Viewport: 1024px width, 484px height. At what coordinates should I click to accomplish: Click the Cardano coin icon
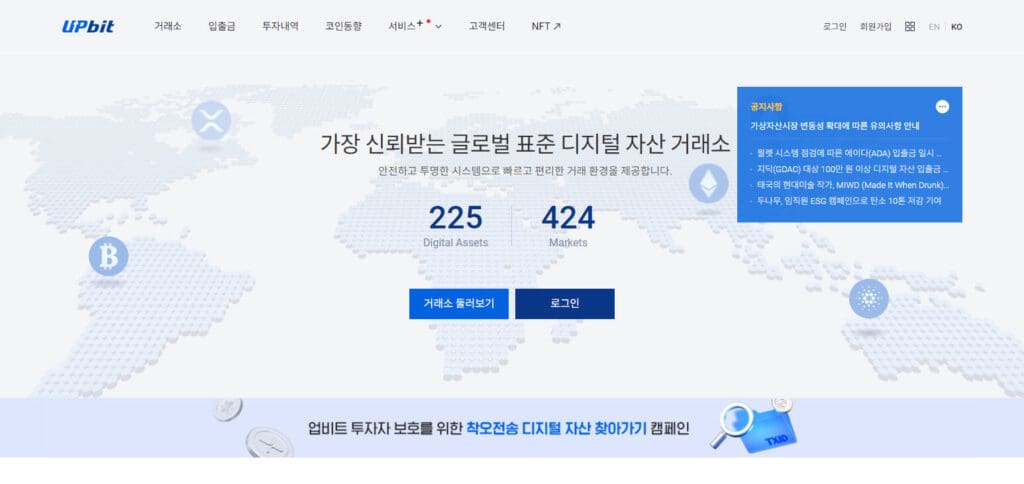click(x=869, y=298)
